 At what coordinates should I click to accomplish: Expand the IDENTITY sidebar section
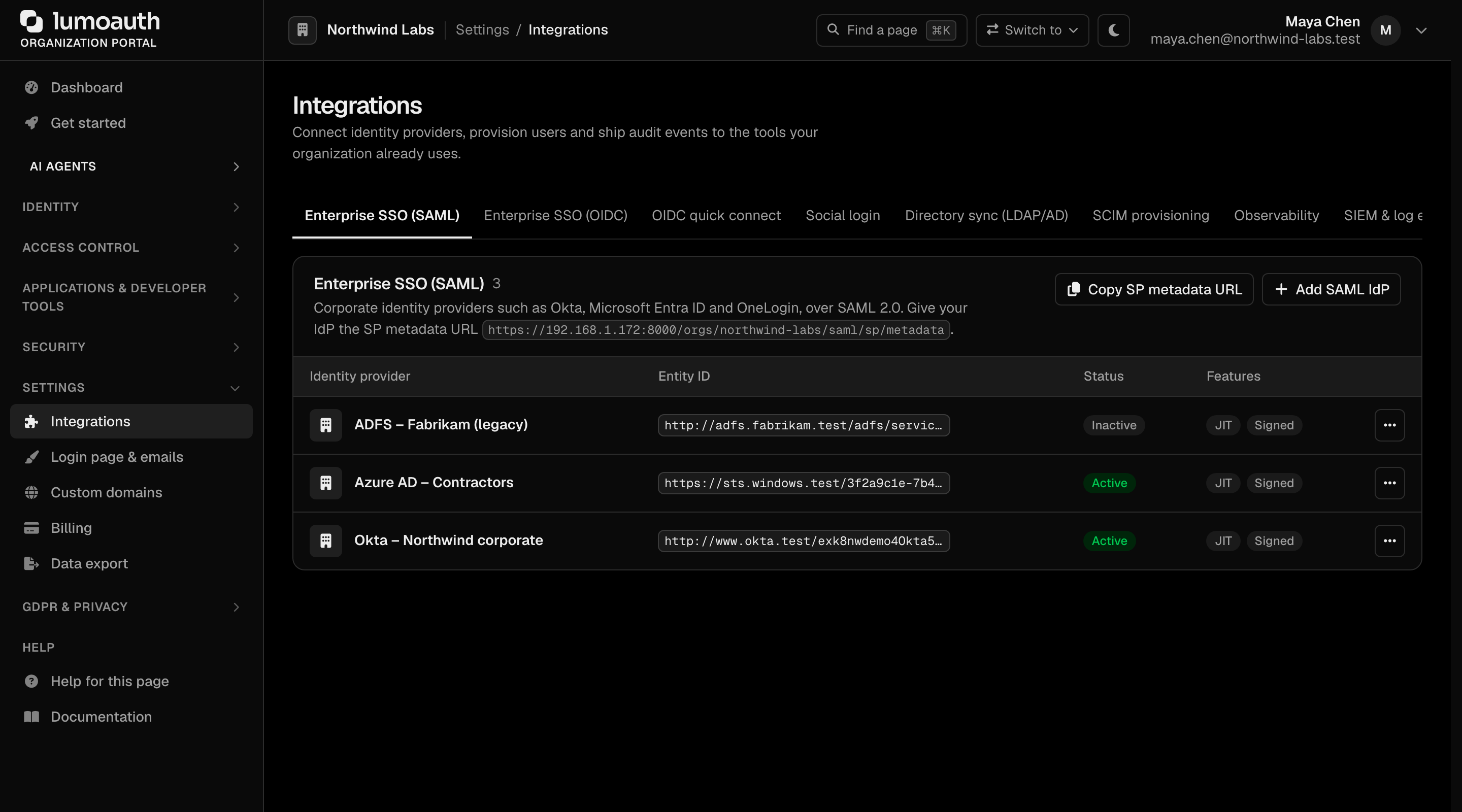(131, 207)
